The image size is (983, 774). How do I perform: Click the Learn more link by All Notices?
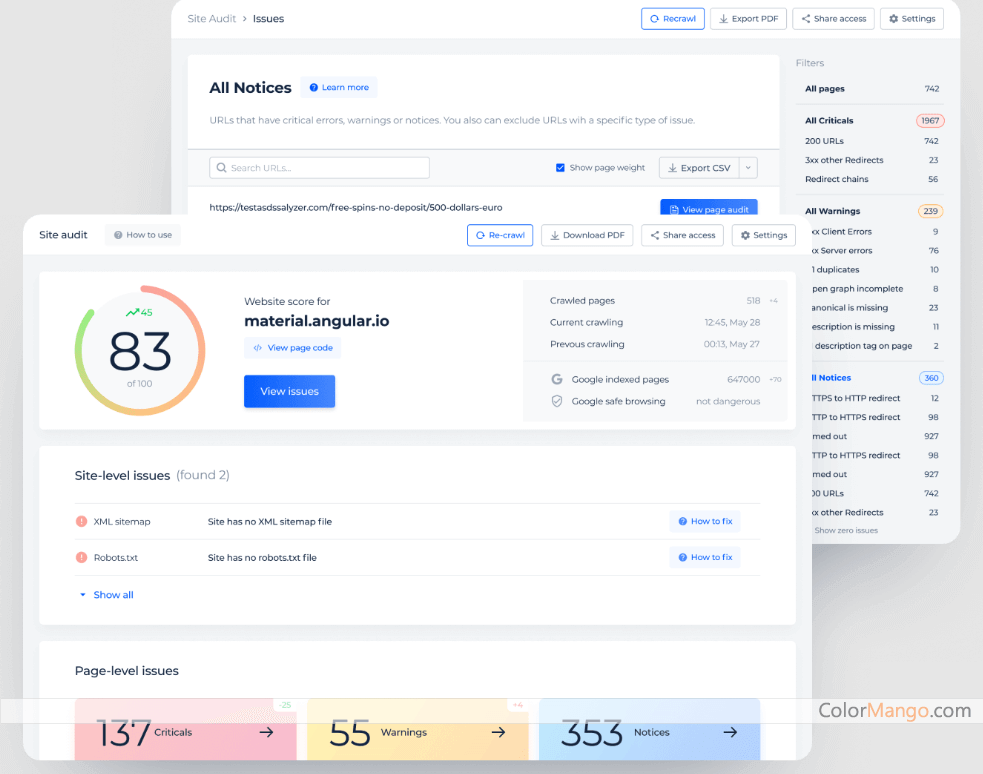pyautogui.click(x=339, y=87)
